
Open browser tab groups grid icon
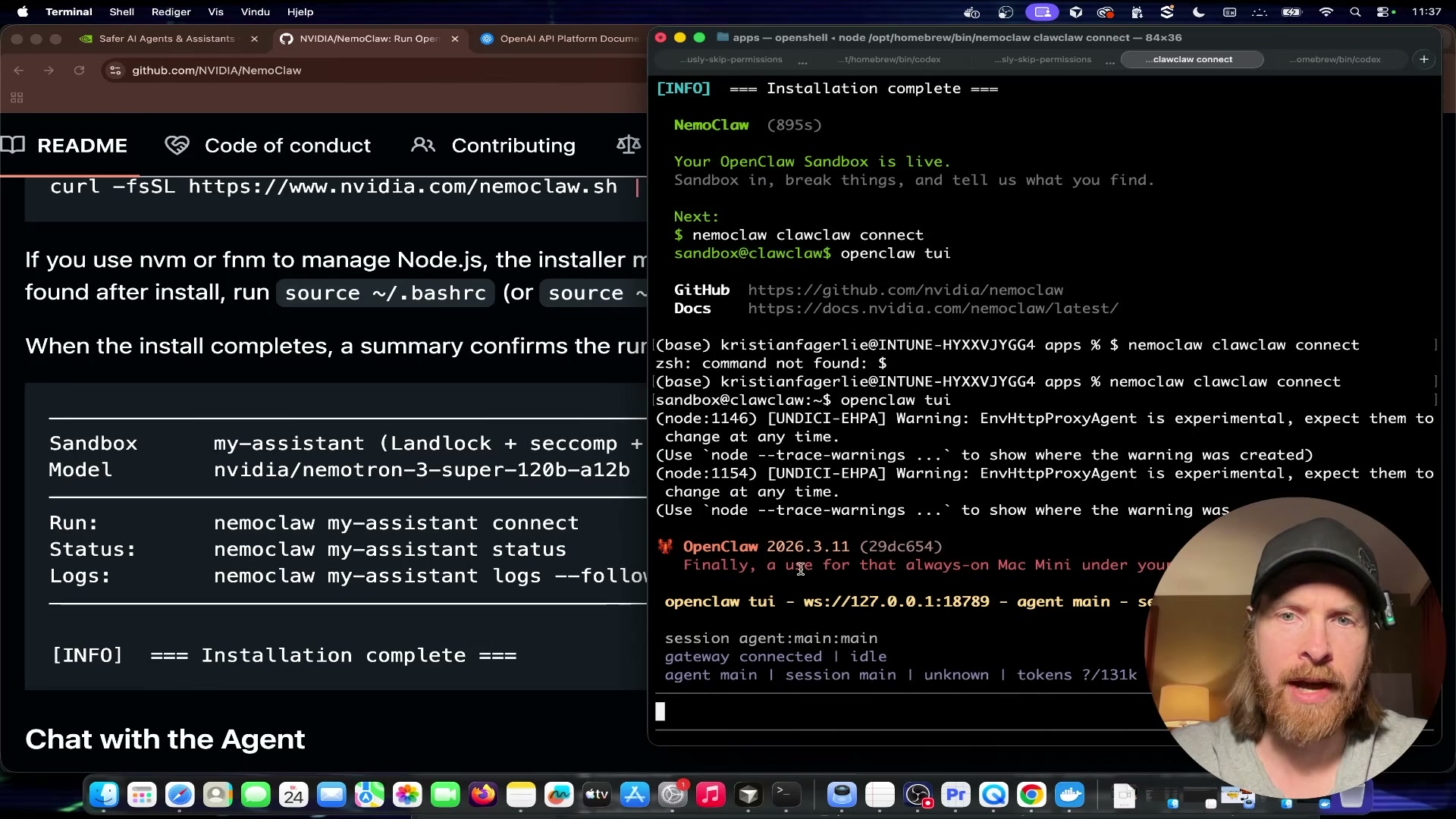[17, 98]
